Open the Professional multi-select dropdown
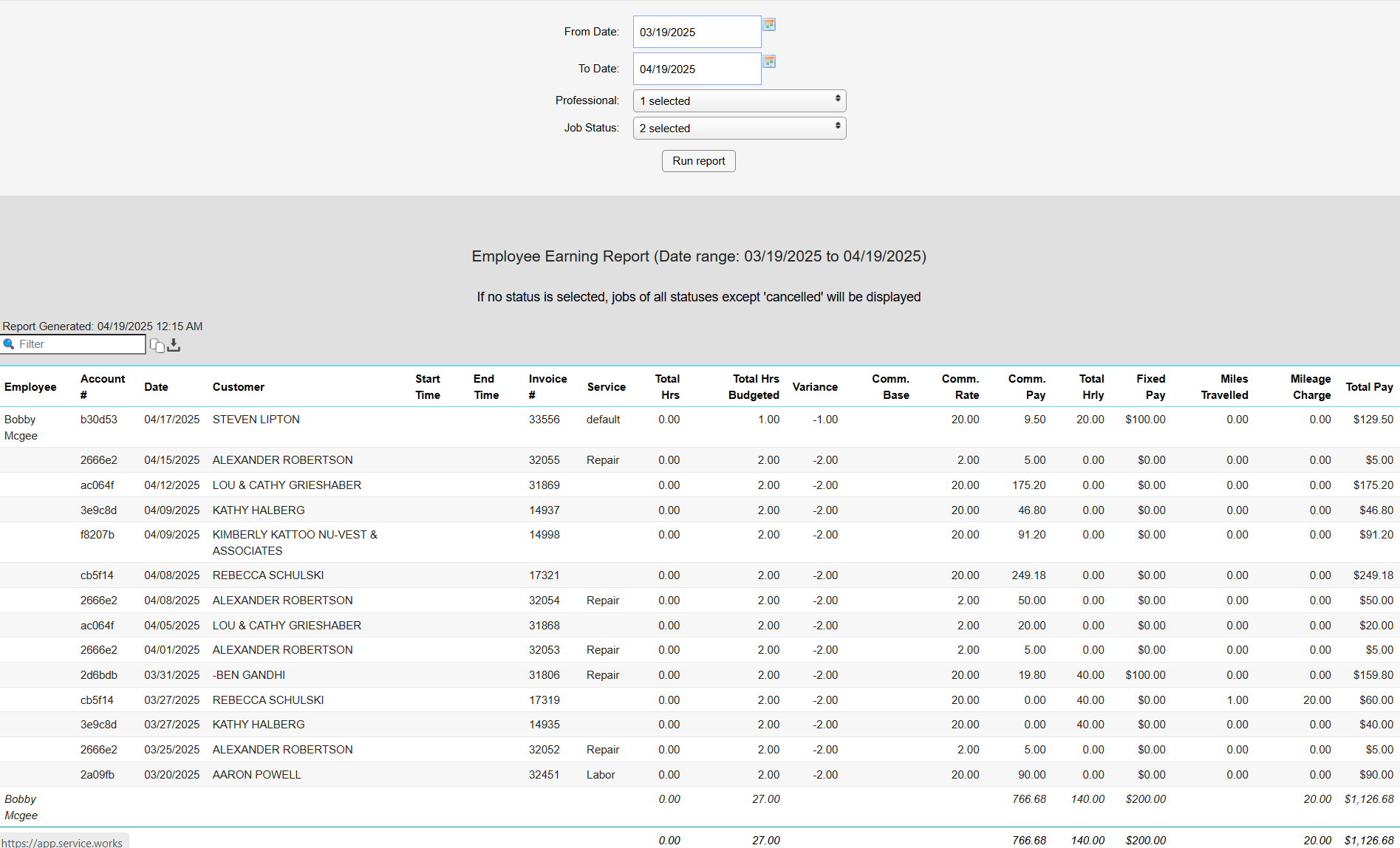 pyautogui.click(x=740, y=100)
